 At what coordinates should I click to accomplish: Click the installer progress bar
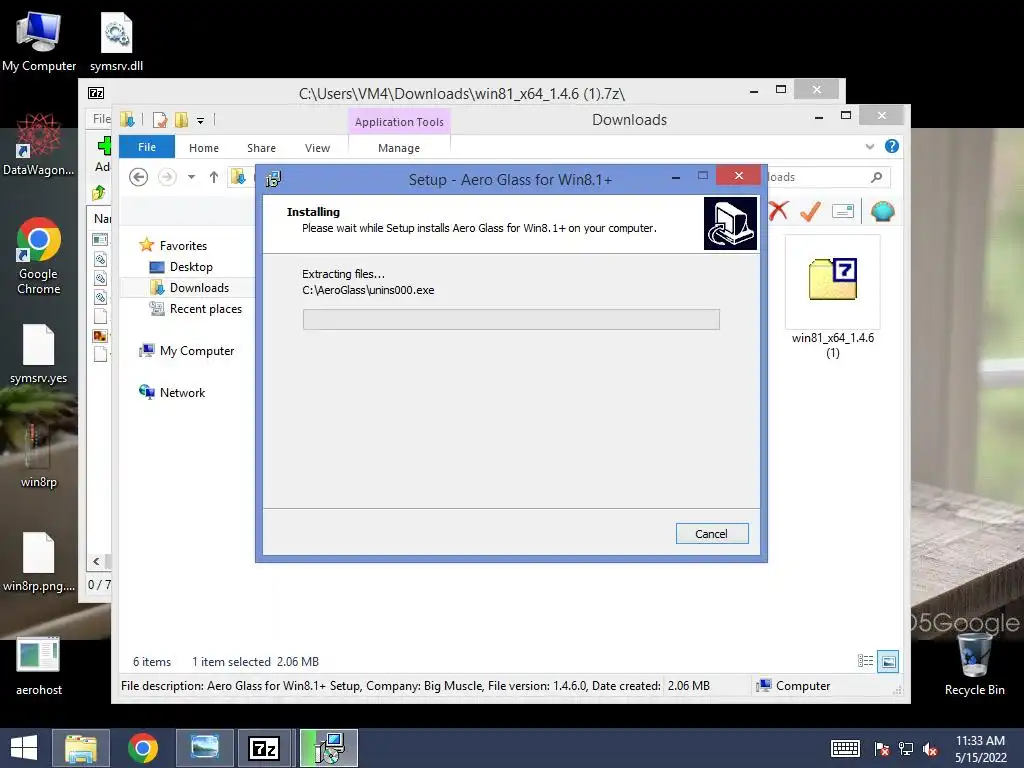point(511,319)
